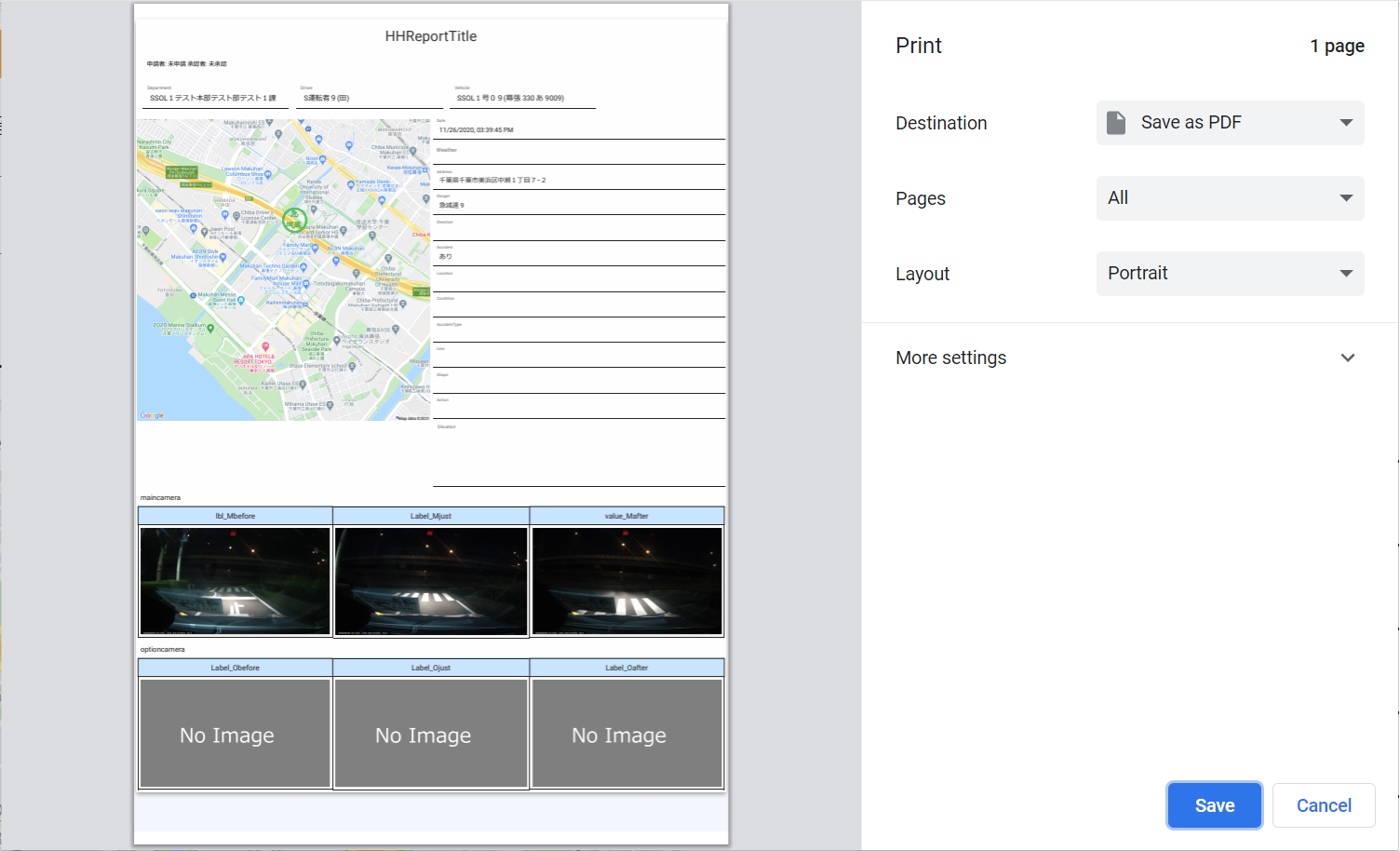Click the No Image under Label_Oafter

(627, 734)
